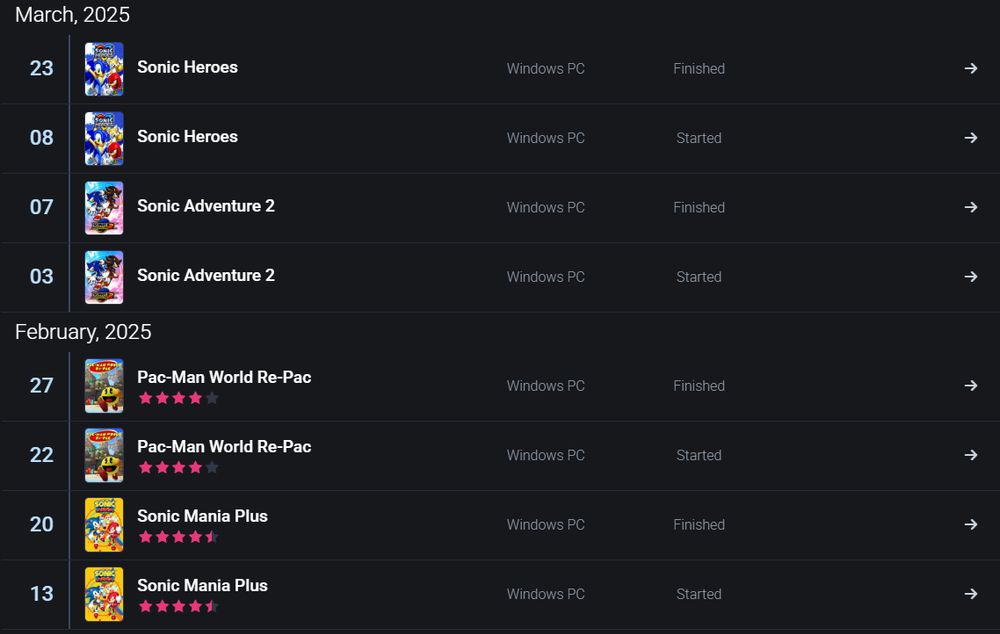Open arrow for Sonic Adventure 2 Finished entry
The image size is (1000, 634).
pyautogui.click(x=971, y=207)
